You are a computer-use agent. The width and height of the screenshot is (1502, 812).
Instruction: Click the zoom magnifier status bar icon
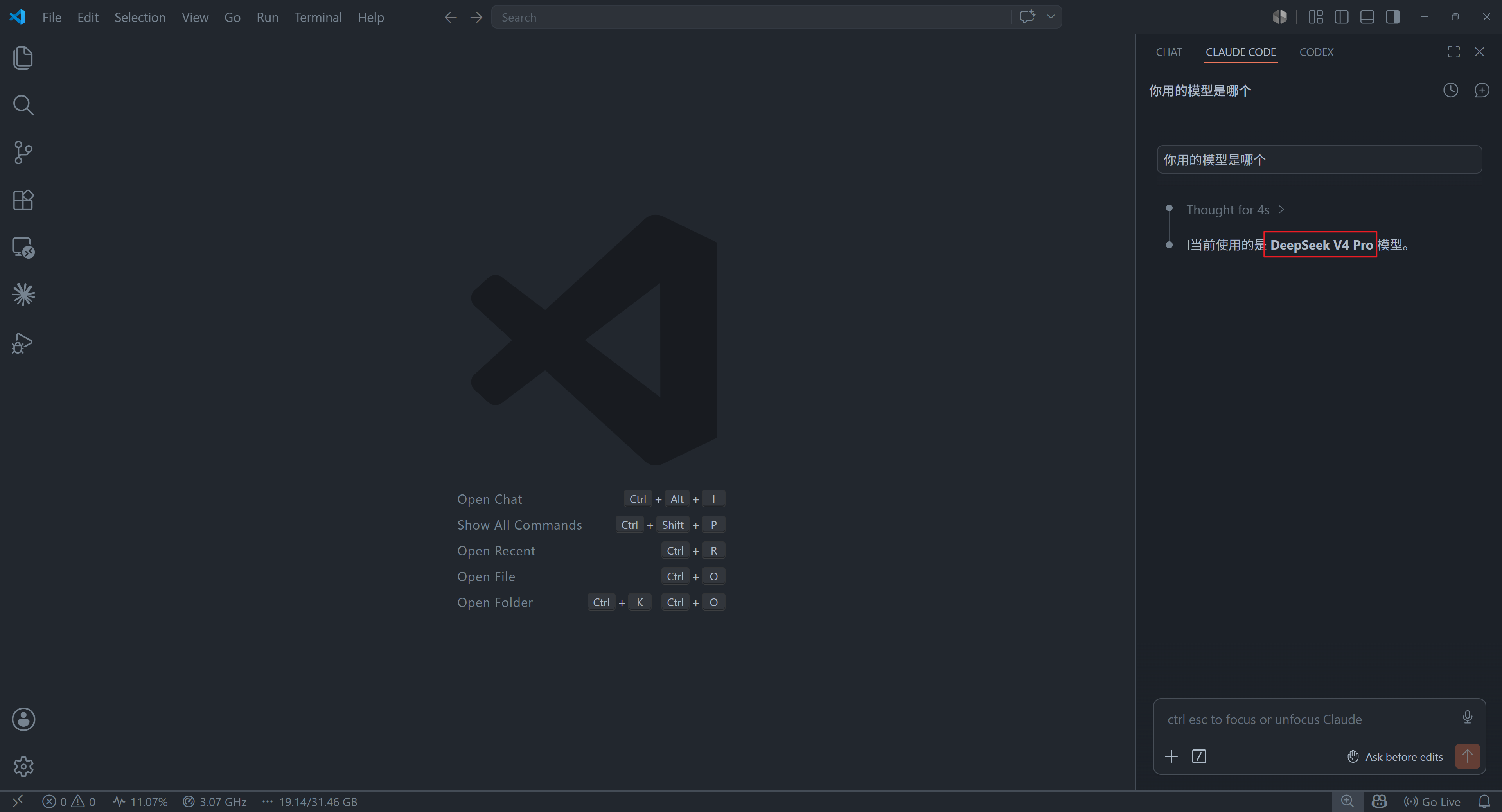pyautogui.click(x=1347, y=801)
